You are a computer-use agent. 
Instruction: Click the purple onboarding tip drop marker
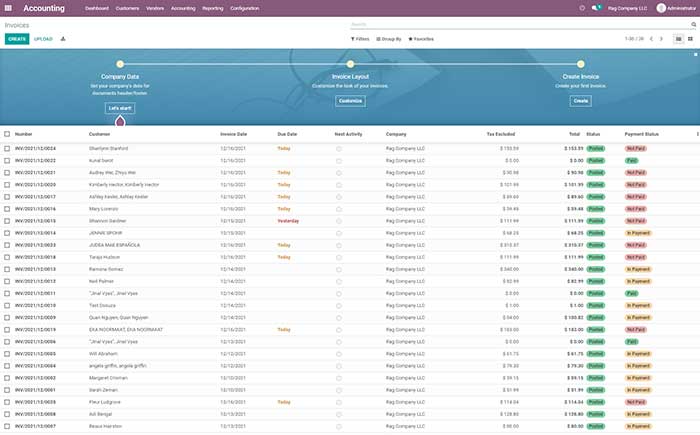point(120,121)
